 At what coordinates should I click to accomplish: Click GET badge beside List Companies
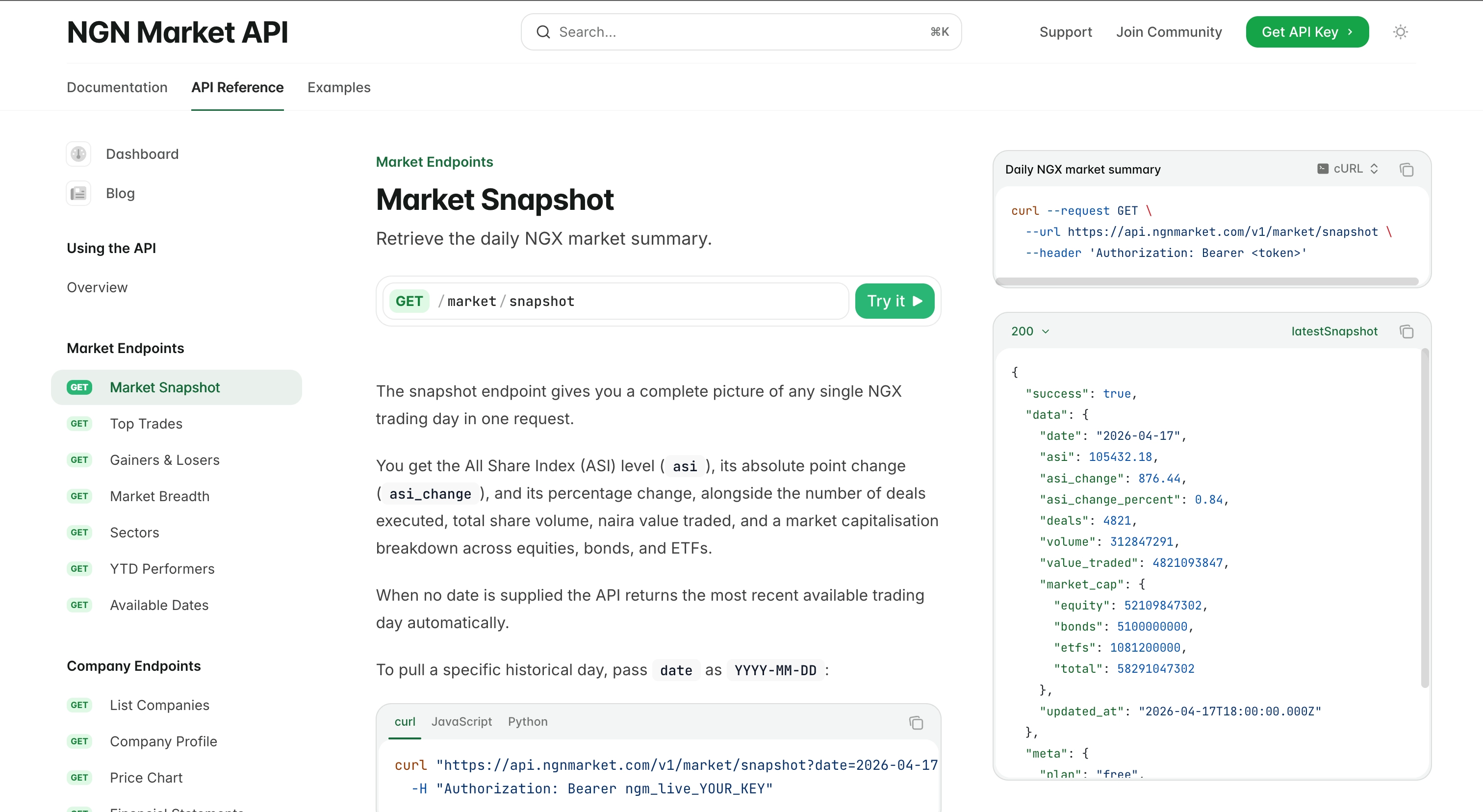point(79,705)
